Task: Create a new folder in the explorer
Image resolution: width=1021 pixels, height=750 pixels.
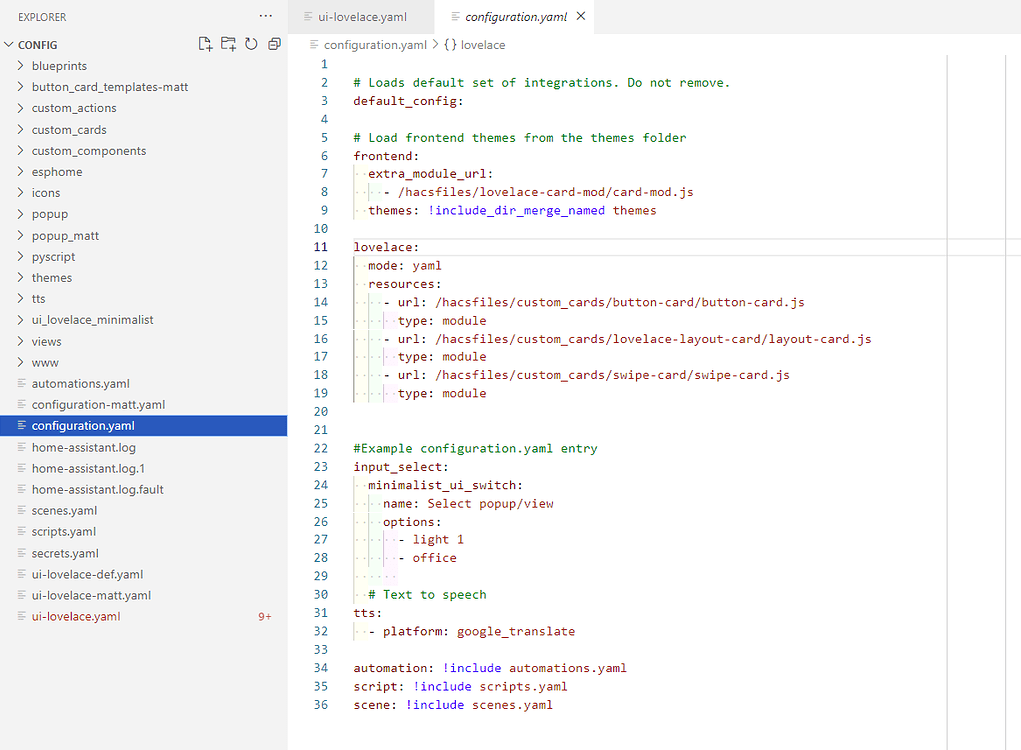Action: [228, 44]
